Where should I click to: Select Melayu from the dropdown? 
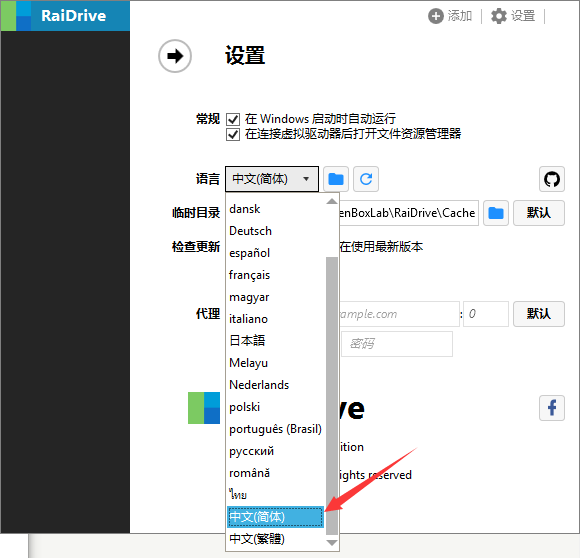click(x=276, y=363)
